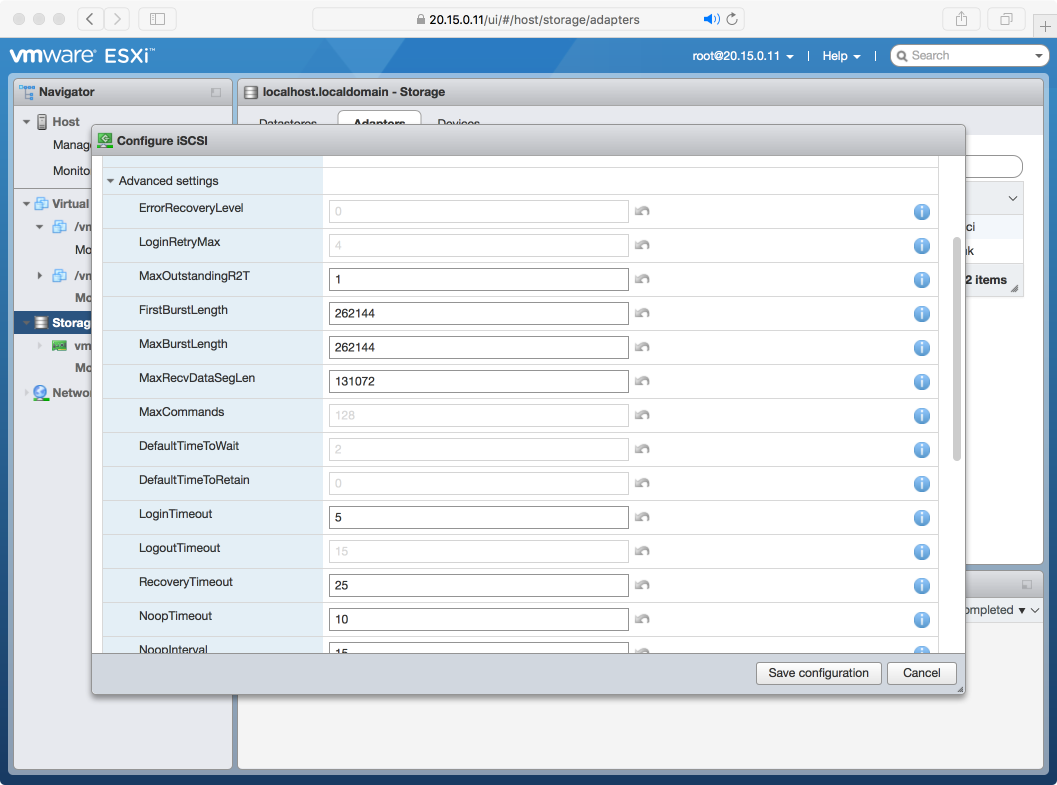Click the Navigator panel pop-out icon

pyautogui.click(x=215, y=91)
